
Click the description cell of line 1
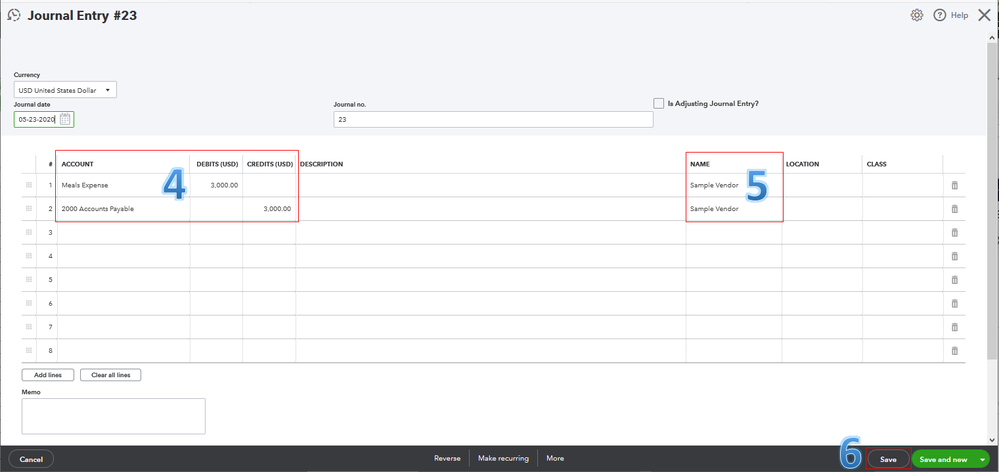491,185
